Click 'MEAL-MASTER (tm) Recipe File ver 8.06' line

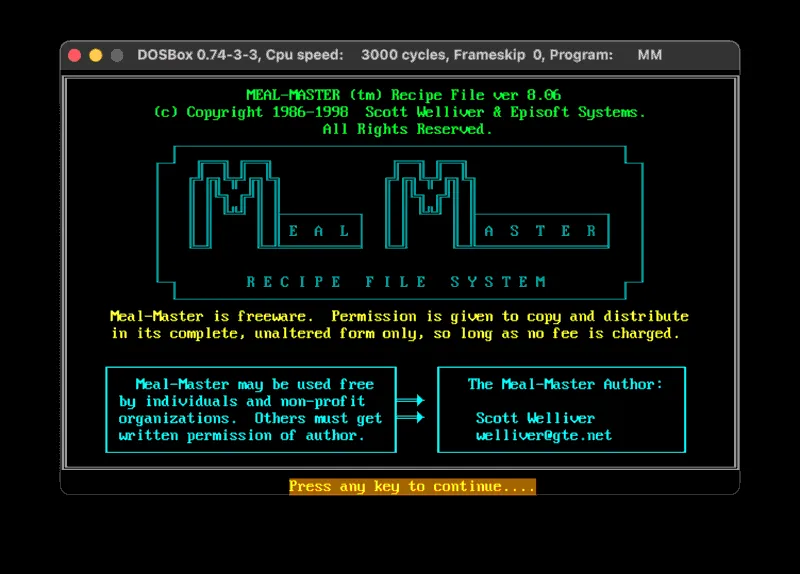tap(404, 95)
